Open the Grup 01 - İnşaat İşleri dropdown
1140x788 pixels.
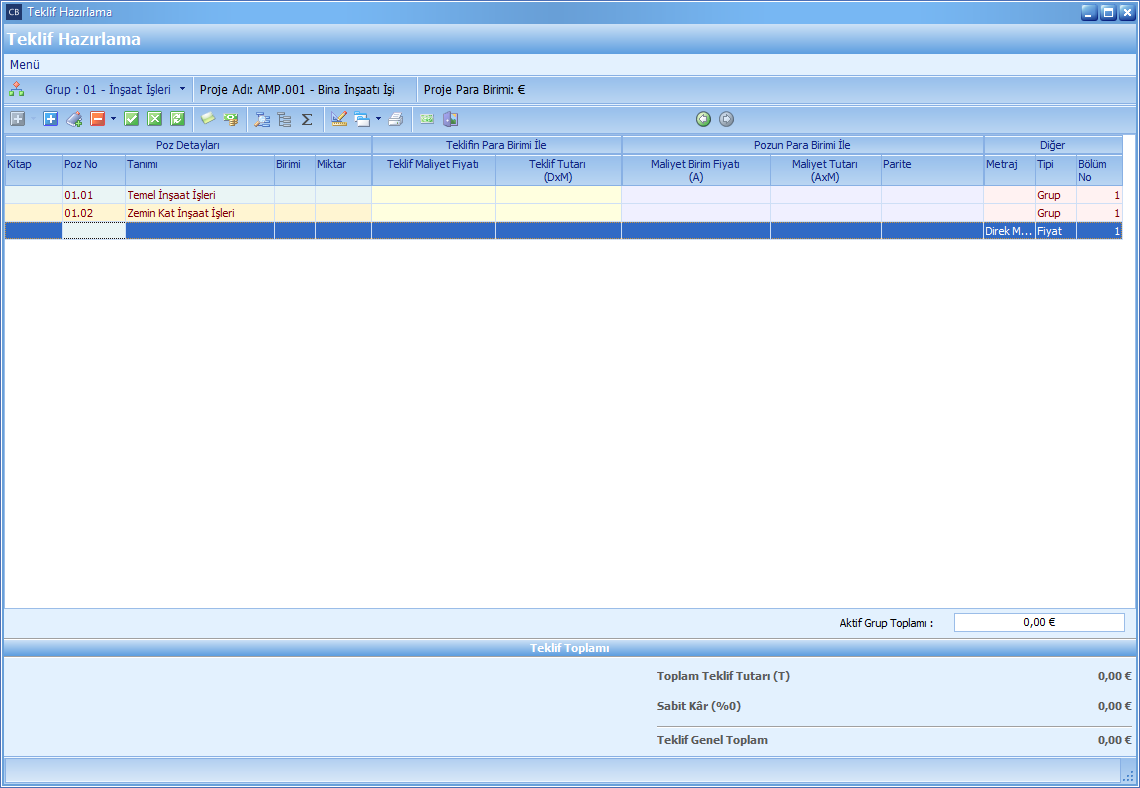tap(182, 89)
